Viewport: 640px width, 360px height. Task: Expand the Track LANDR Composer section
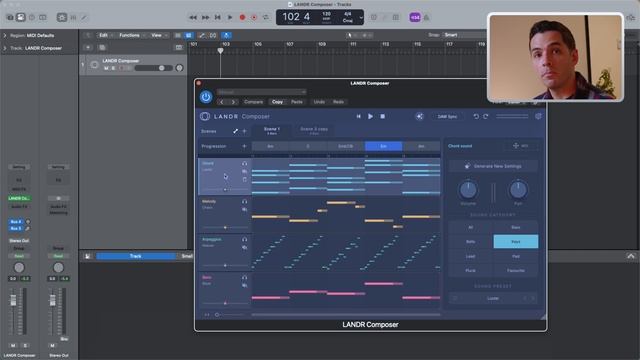pyautogui.click(x=5, y=48)
